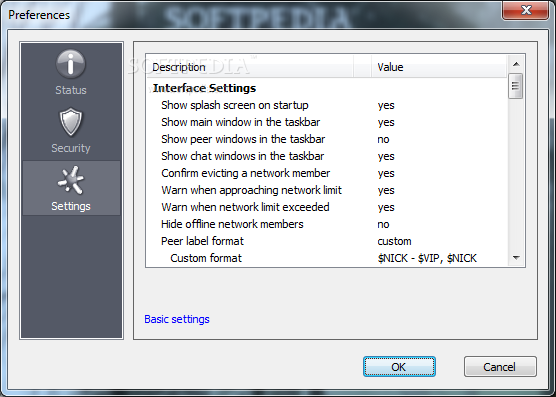Select 'Peer label format' row

[326, 241]
